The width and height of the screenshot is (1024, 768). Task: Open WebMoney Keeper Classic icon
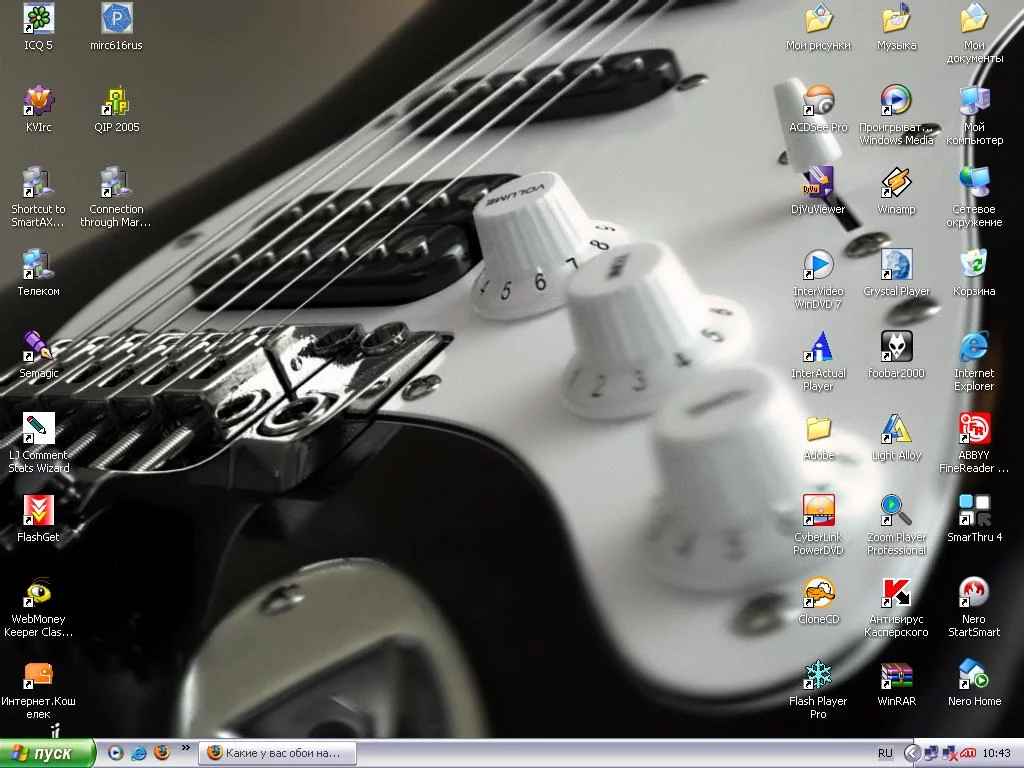pyautogui.click(x=38, y=593)
